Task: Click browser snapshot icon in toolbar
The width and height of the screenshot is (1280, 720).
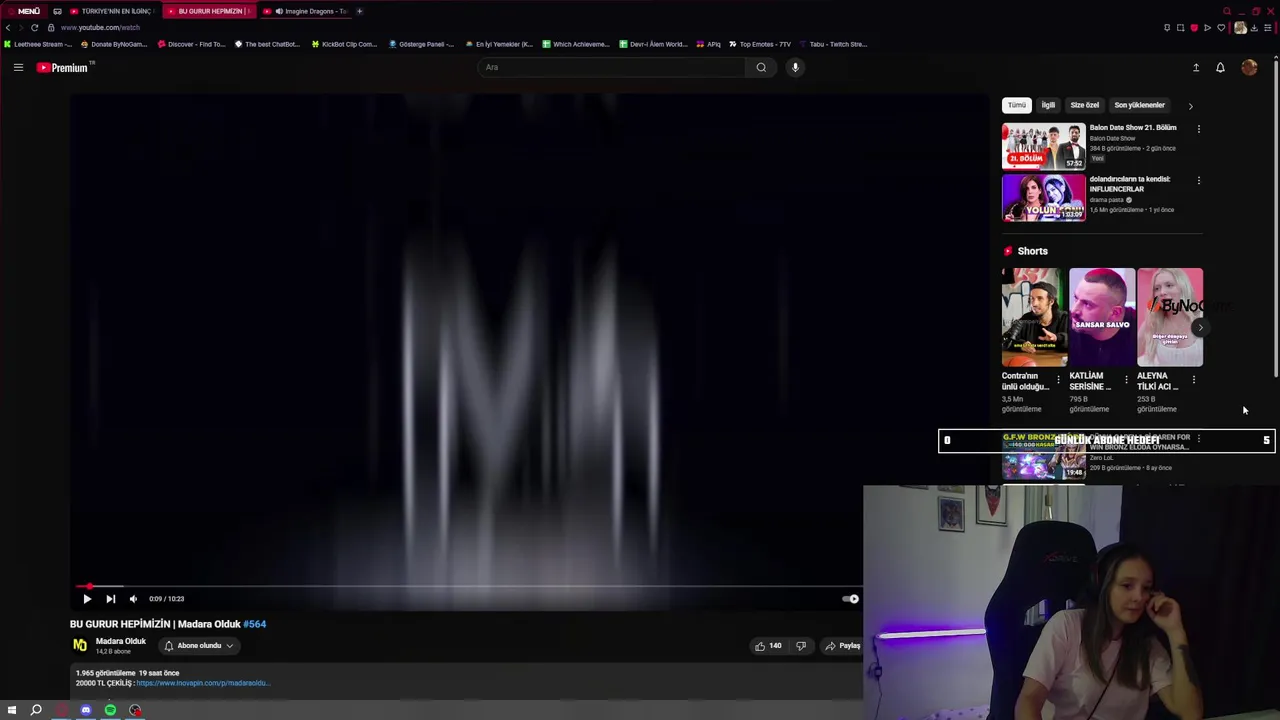Action: 1180,28
